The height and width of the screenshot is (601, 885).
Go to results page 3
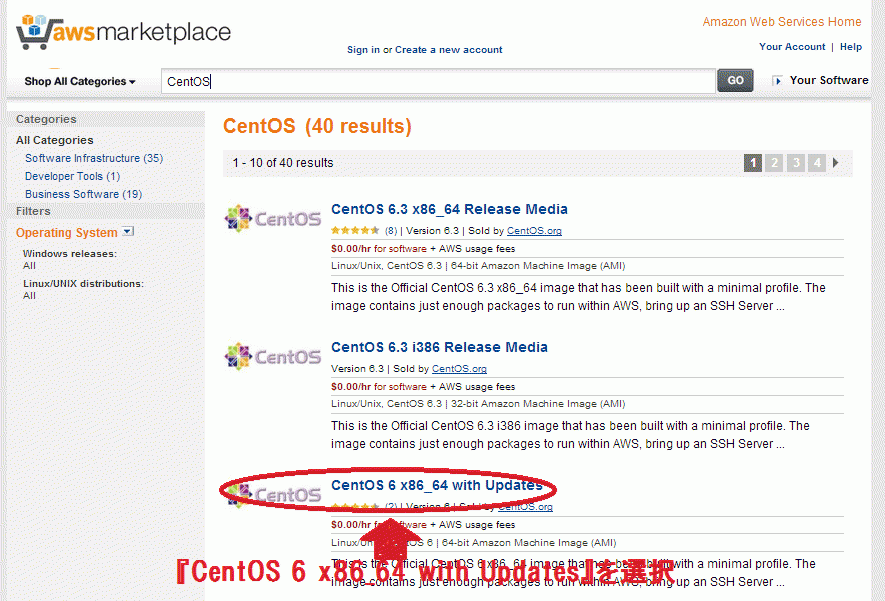(795, 163)
